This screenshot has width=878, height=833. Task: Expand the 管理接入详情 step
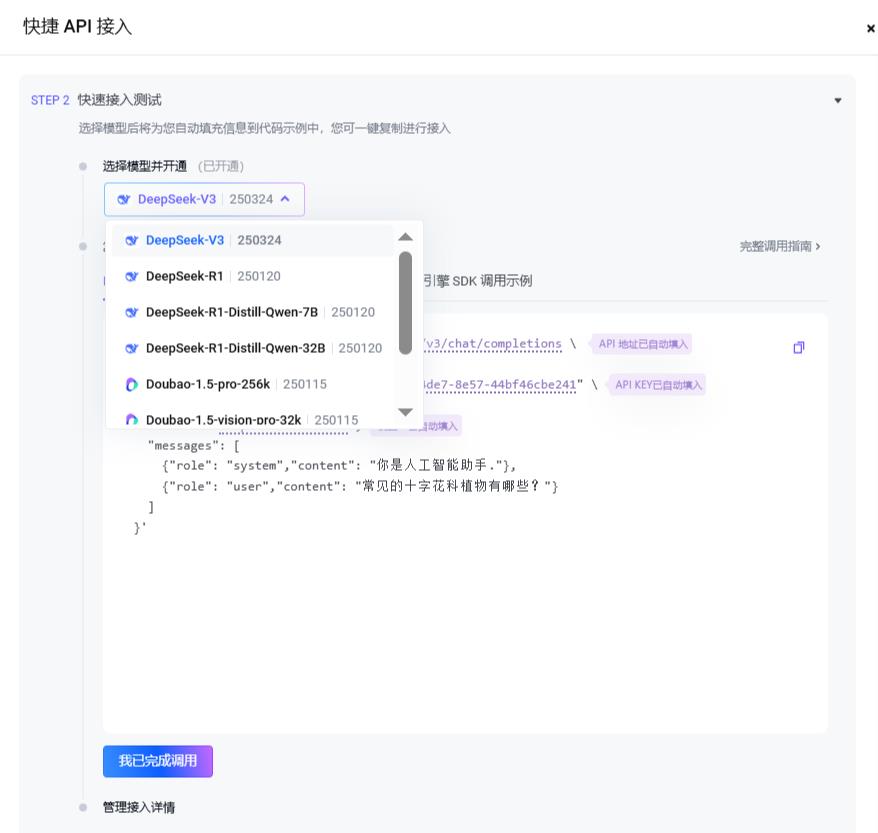[139, 807]
